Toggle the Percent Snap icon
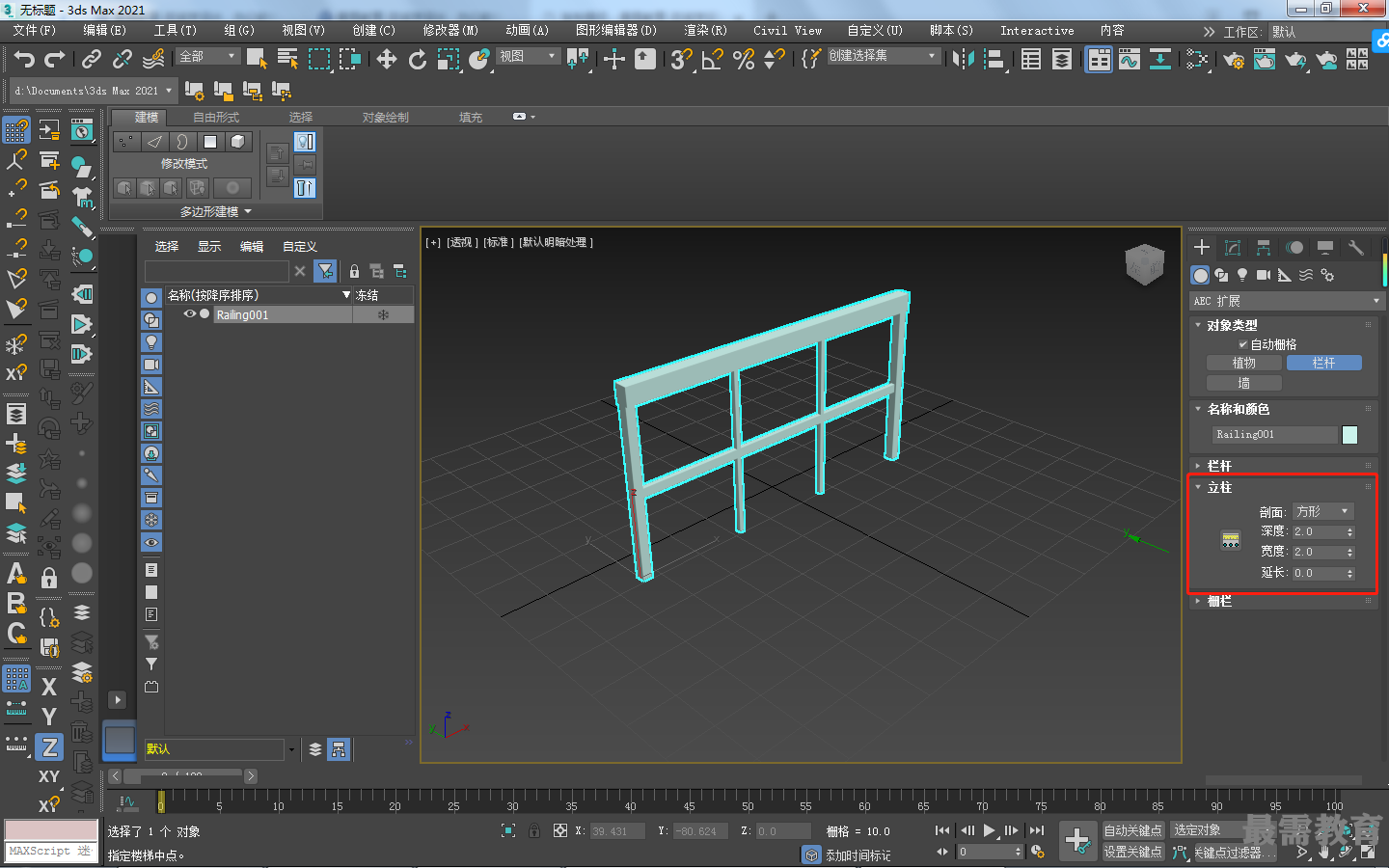The width and height of the screenshot is (1389, 868). (744, 60)
